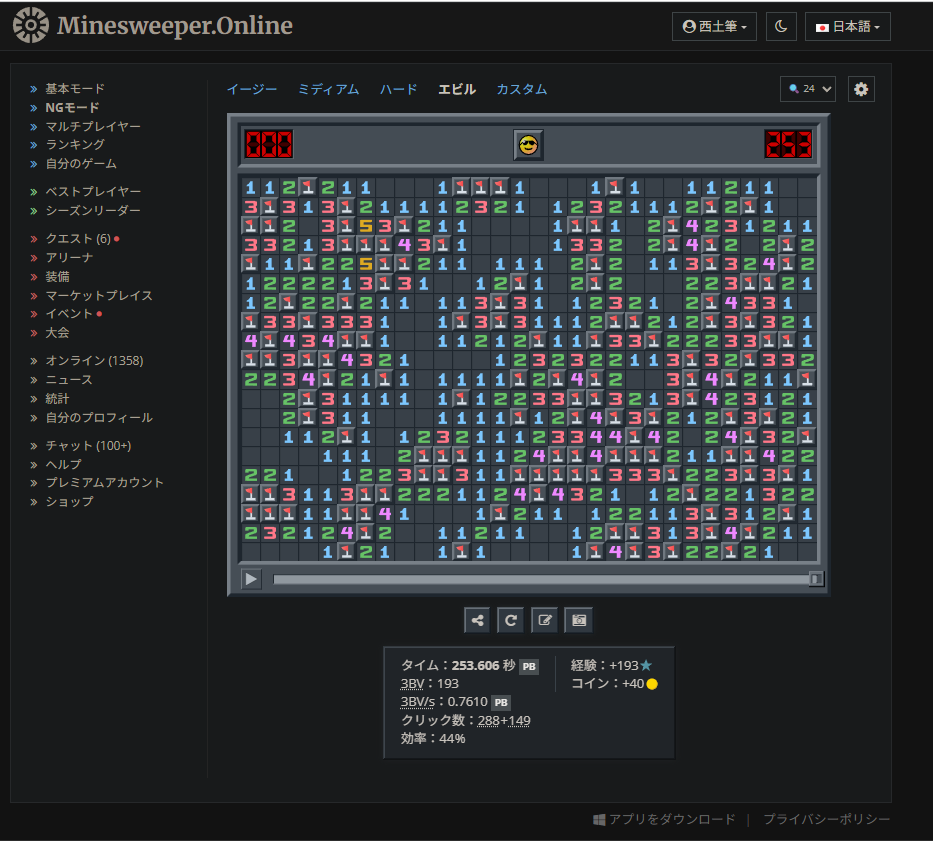933x841 pixels.
Task: Click the magnifier zoom icon
Action: tap(793, 89)
